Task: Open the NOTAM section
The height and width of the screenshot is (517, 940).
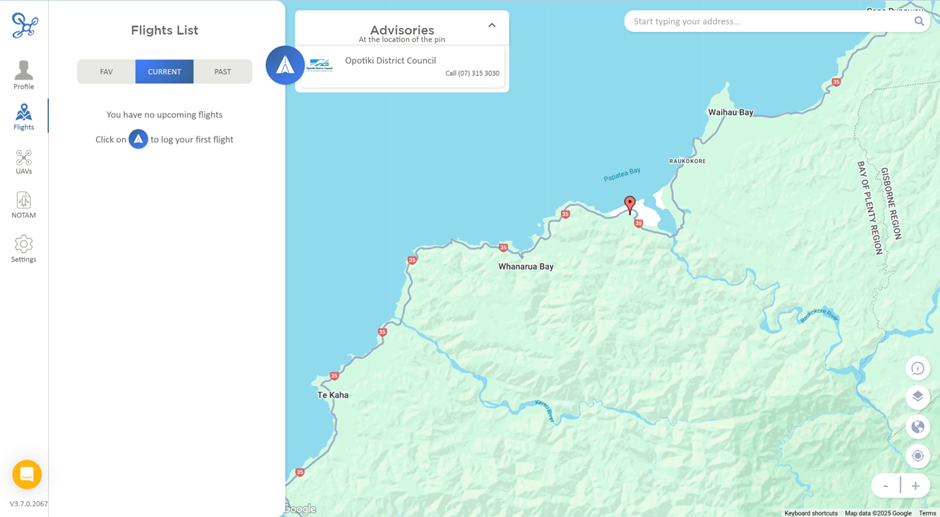Action: point(23,205)
